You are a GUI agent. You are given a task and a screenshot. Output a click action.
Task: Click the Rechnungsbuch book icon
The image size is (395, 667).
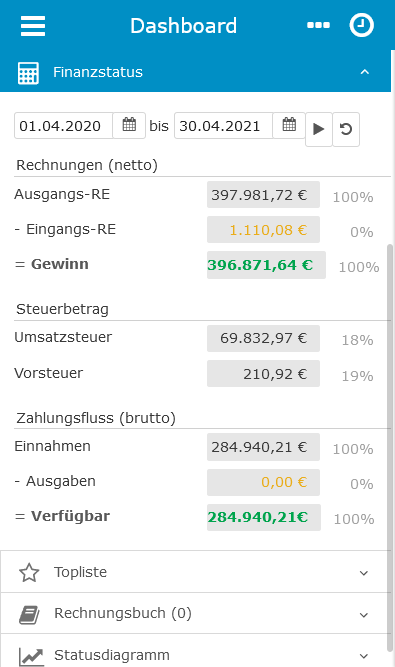point(29,614)
